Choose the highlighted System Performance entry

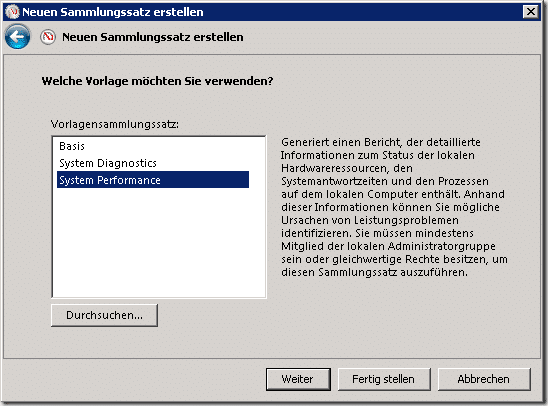[x=153, y=180]
